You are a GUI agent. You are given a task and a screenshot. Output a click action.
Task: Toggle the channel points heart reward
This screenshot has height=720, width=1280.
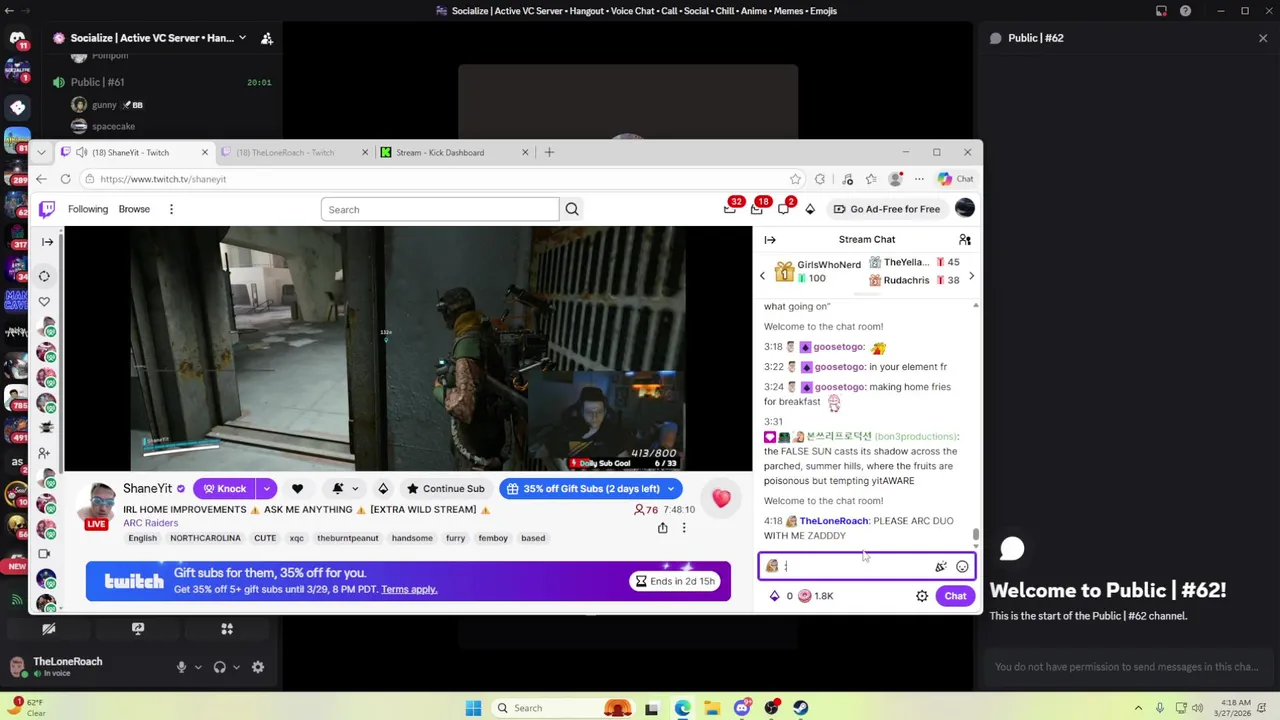(721, 498)
